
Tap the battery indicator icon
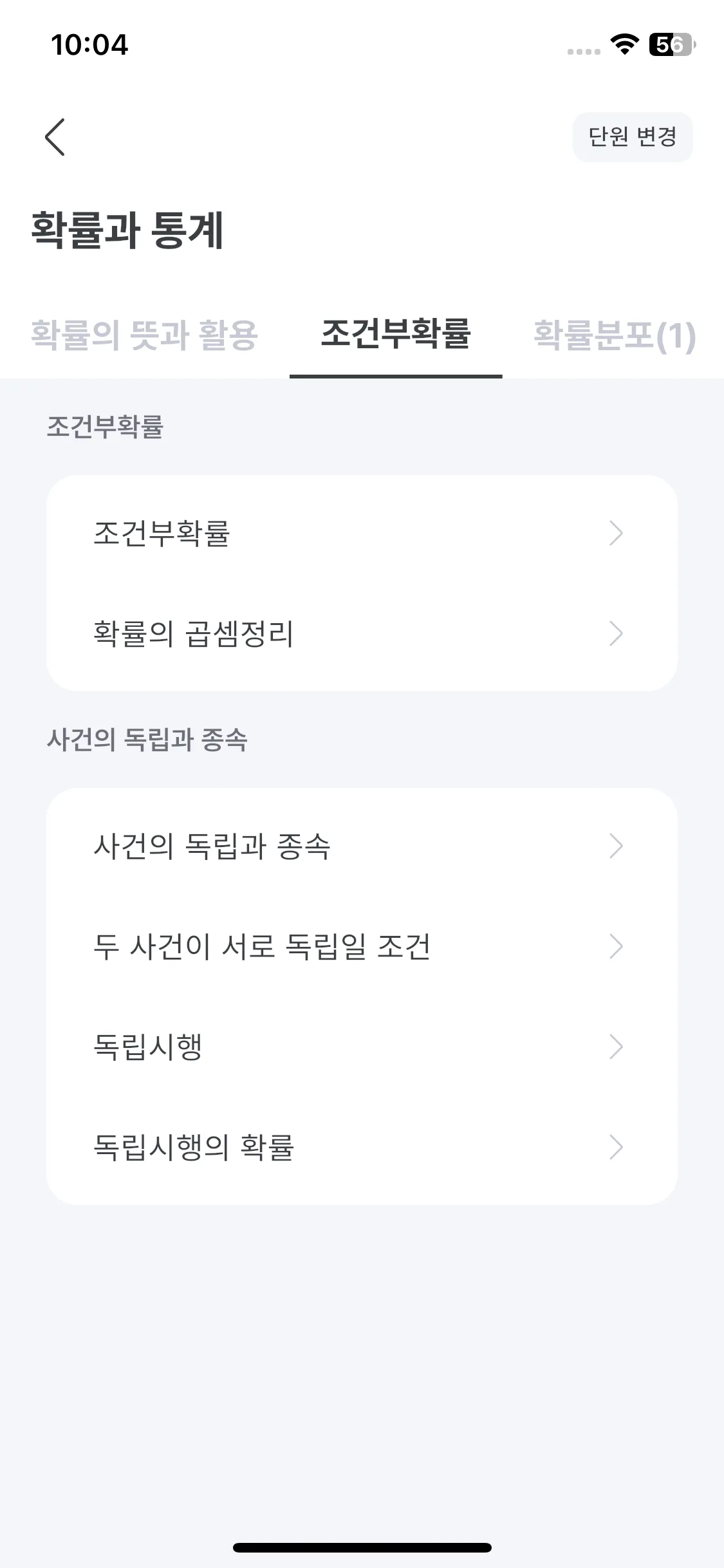[x=673, y=44]
